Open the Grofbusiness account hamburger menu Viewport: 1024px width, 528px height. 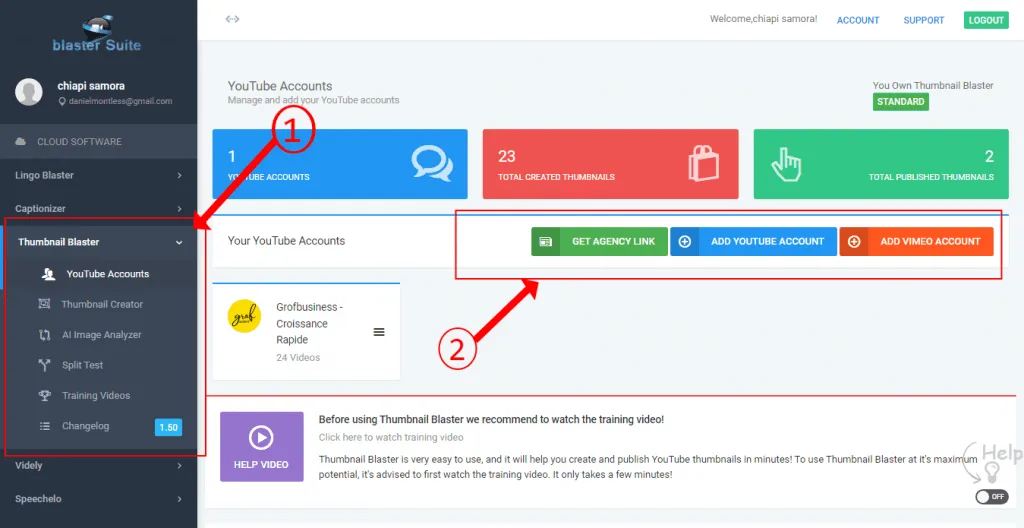pyautogui.click(x=379, y=332)
